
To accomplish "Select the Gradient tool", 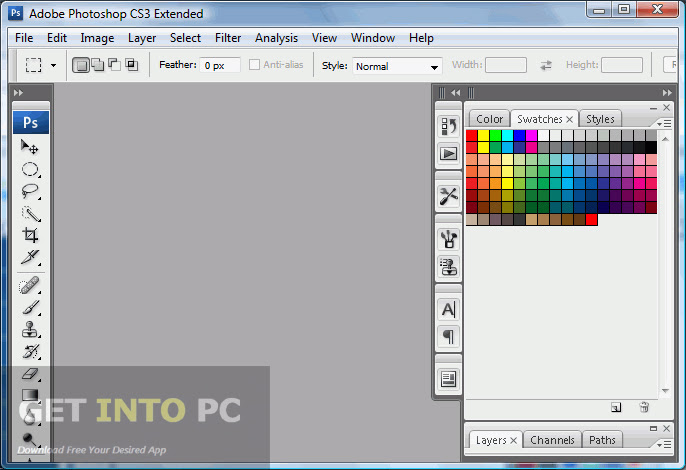I will [x=30, y=395].
